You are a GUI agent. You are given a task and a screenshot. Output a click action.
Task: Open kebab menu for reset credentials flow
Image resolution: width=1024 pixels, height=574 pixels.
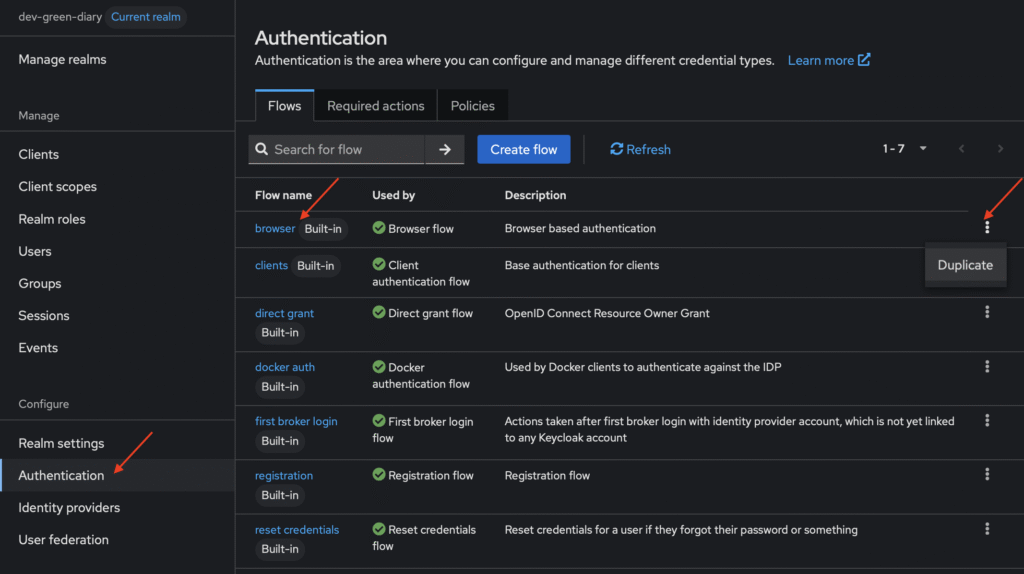point(987,528)
